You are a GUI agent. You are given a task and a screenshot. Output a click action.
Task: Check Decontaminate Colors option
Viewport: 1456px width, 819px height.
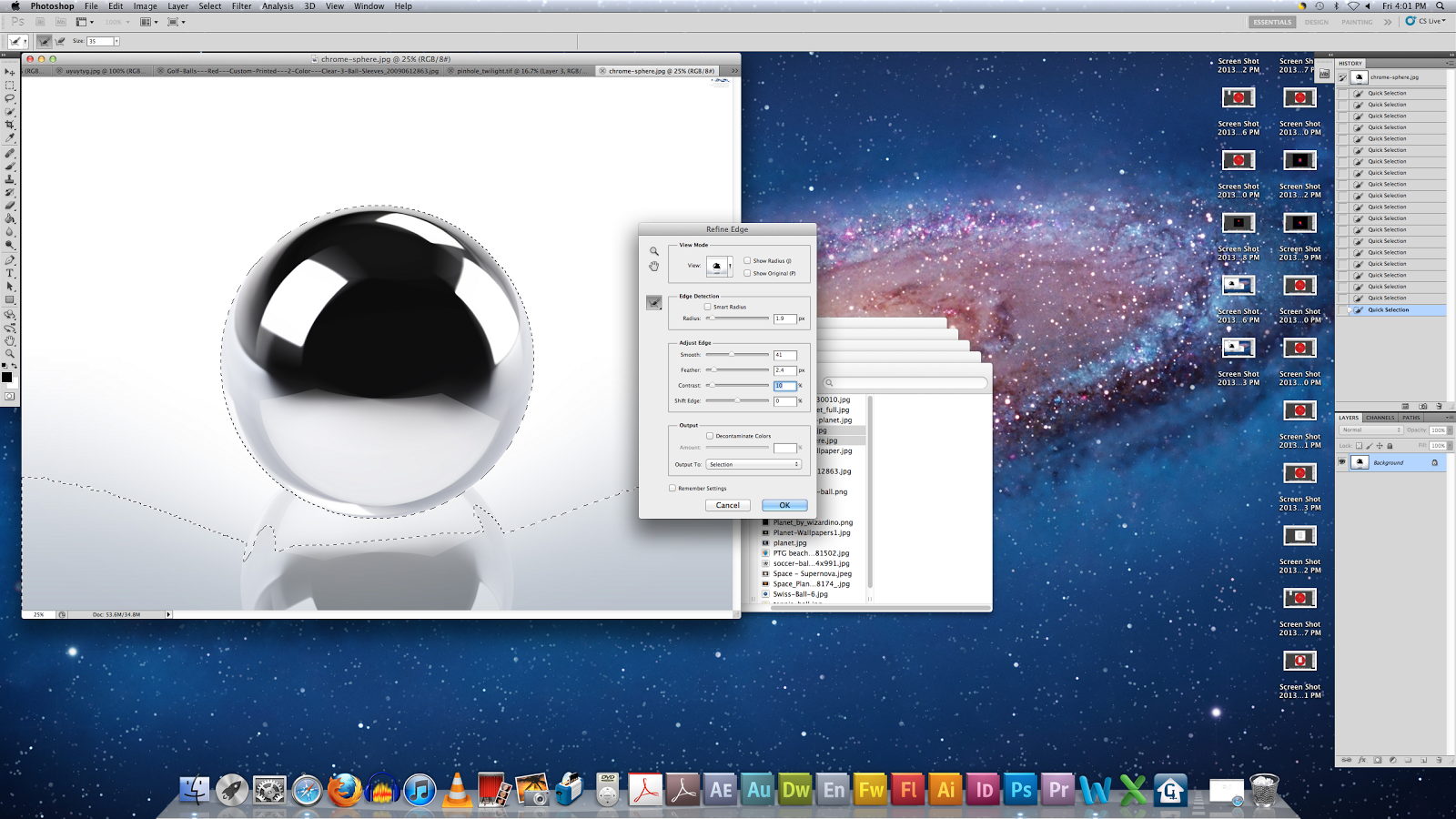click(710, 436)
